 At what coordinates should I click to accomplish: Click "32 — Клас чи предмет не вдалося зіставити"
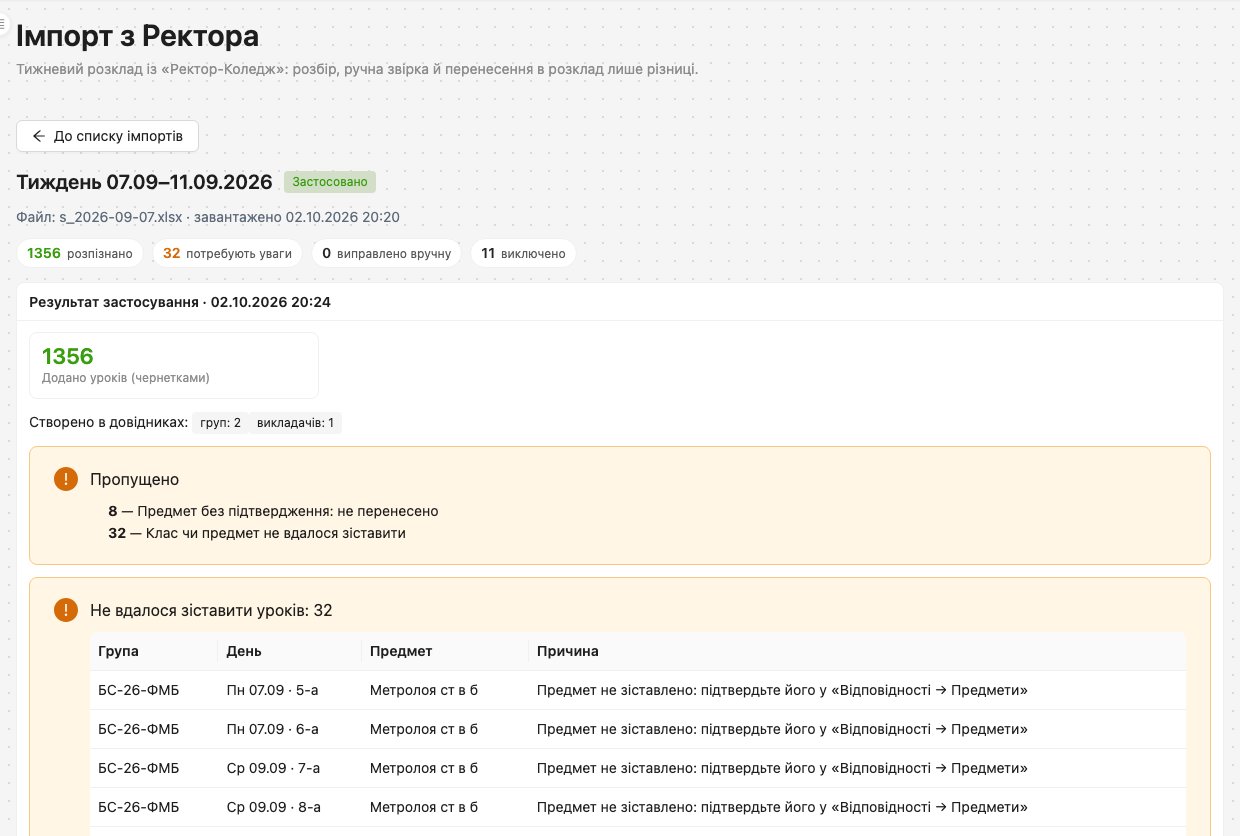click(x=257, y=533)
